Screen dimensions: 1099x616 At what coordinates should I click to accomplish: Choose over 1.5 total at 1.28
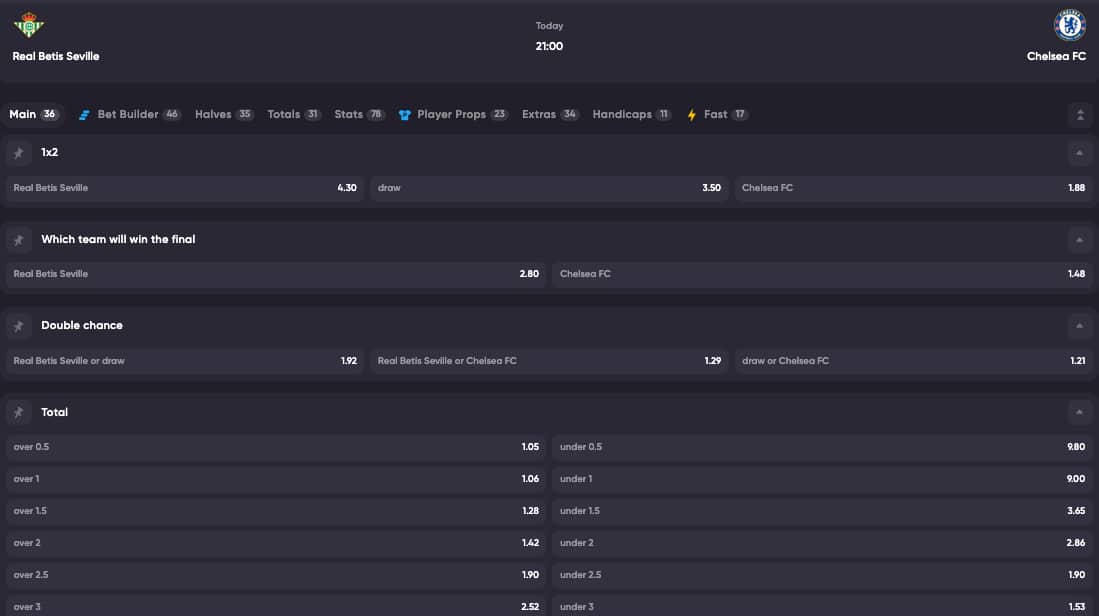(x=276, y=511)
